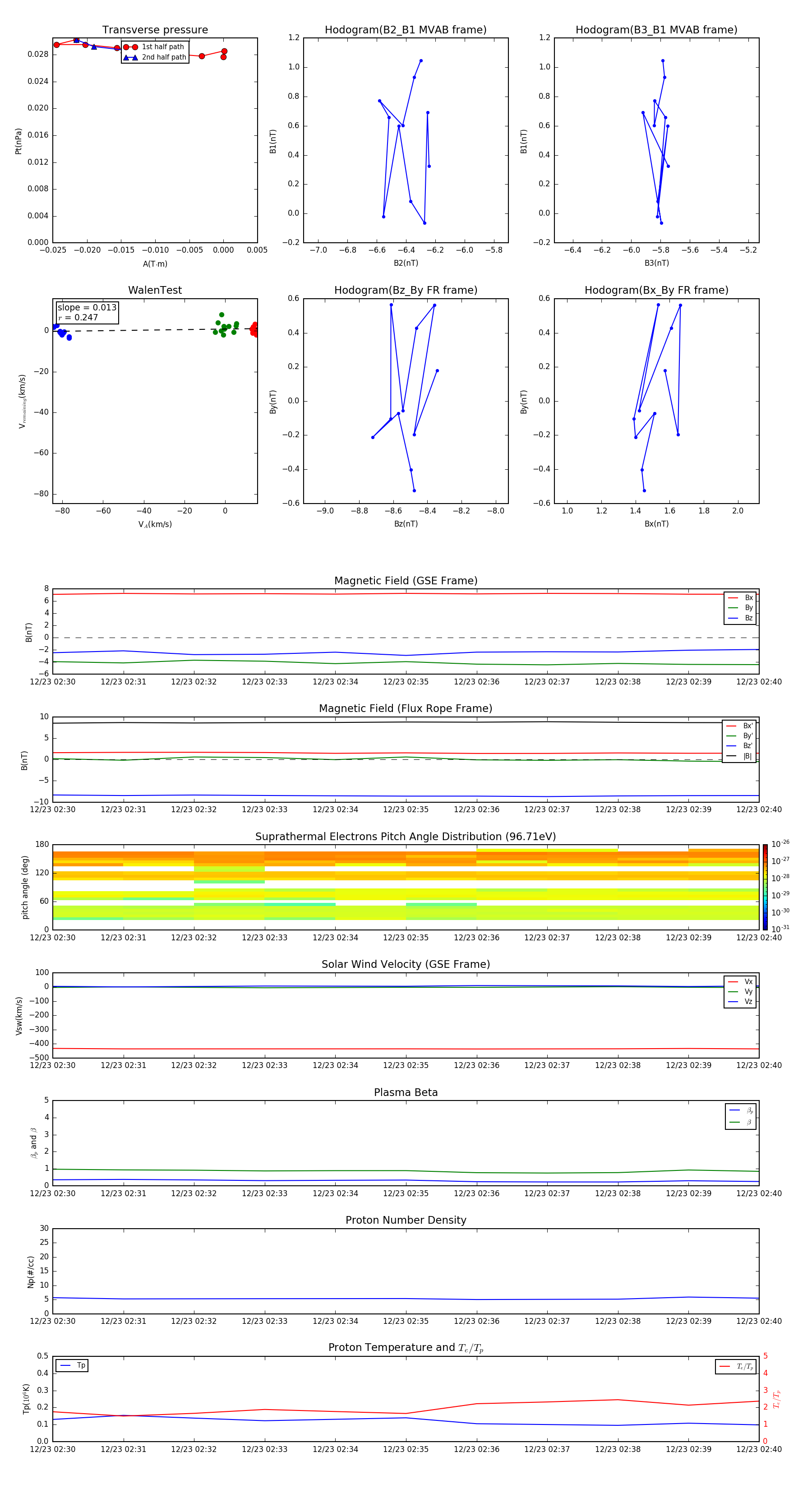The width and height of the screenshot is (812, 1489).
Task: Select the blue "βp" legend entry
Action: point(741,1110)
